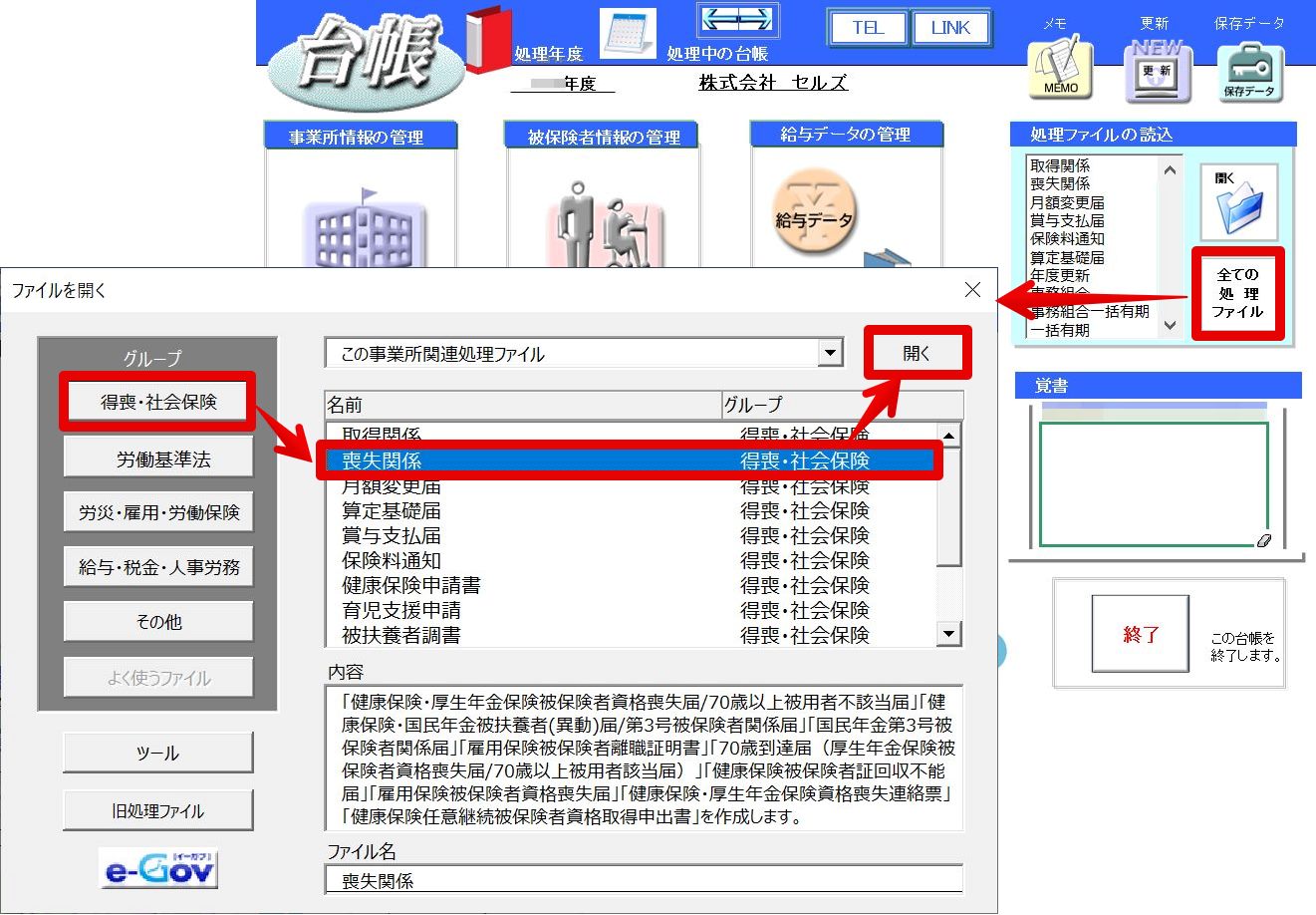Image resolution: width=1316 pixels, height=915 pixels.
Task: Select 算定基礎届 in 処理ファイルの読込 list
Action: coord(1067,257)
